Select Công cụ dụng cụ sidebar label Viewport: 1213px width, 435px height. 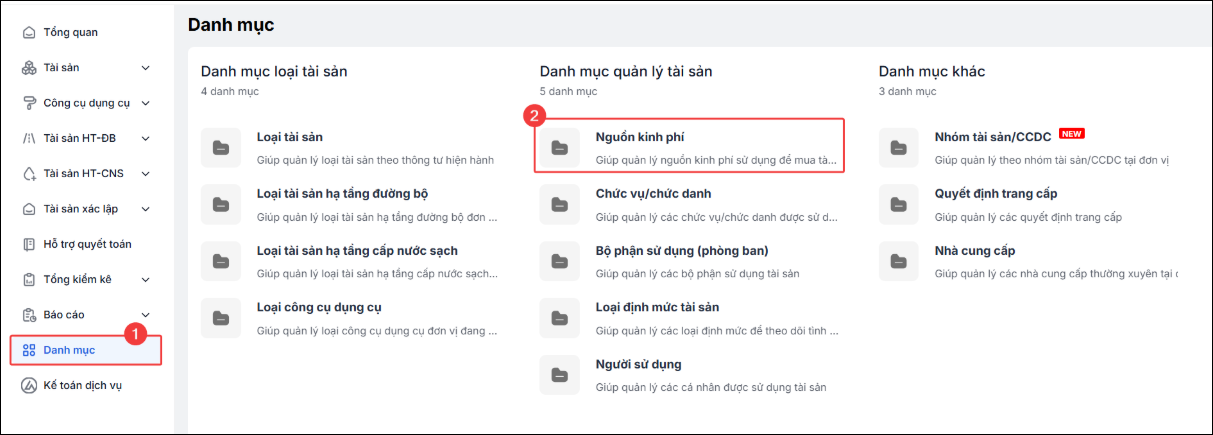[x=89, y=103]
